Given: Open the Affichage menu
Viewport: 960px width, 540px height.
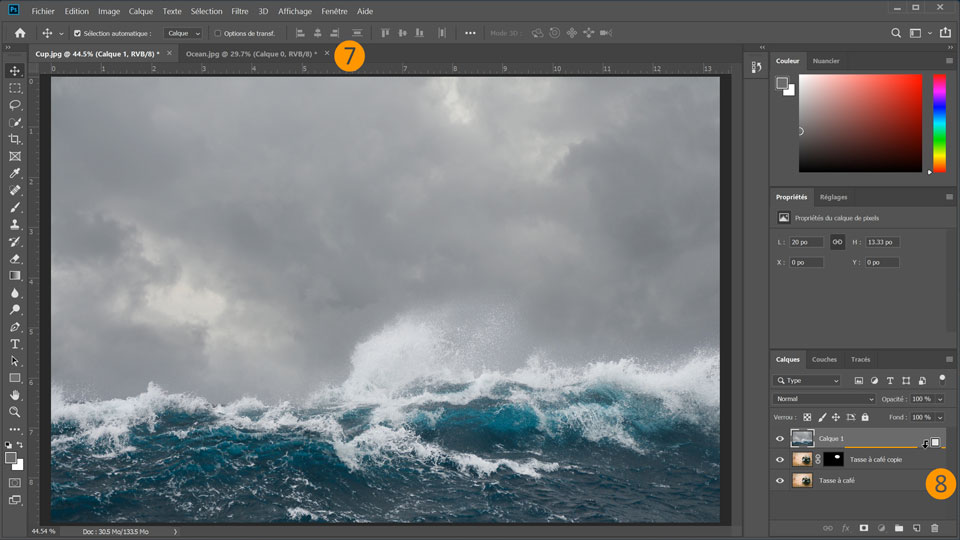Looking at the screenshot, I should coord(294,11).
